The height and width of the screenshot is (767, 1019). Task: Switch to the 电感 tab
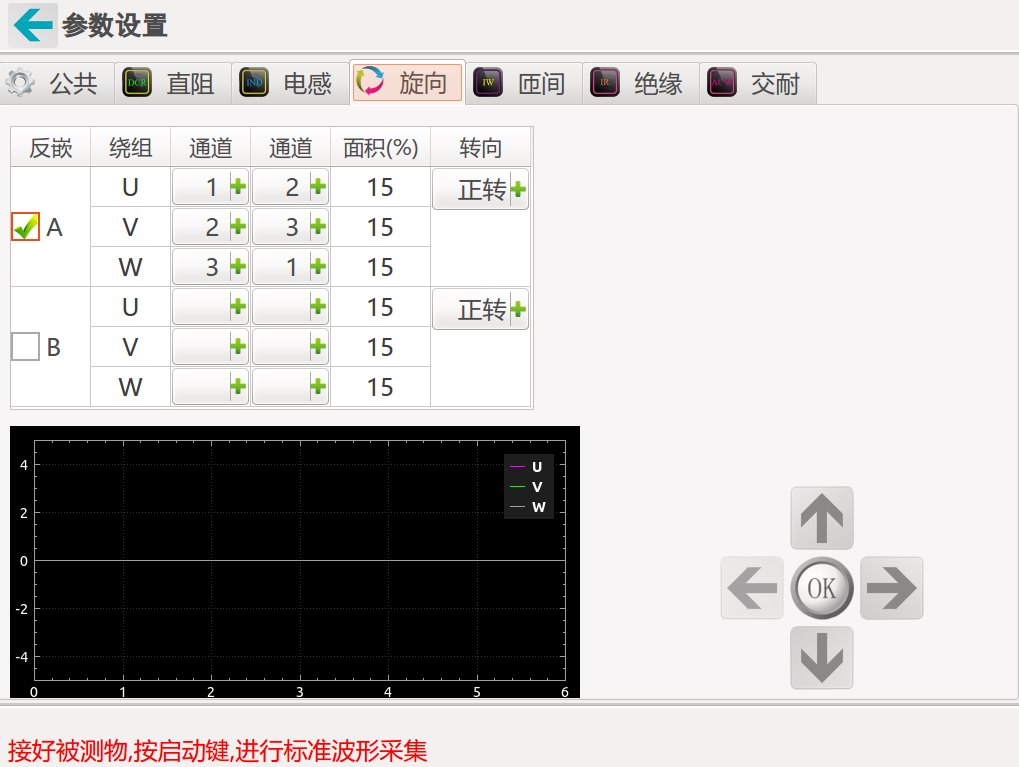pyautogui.click(x=290, y=83)
